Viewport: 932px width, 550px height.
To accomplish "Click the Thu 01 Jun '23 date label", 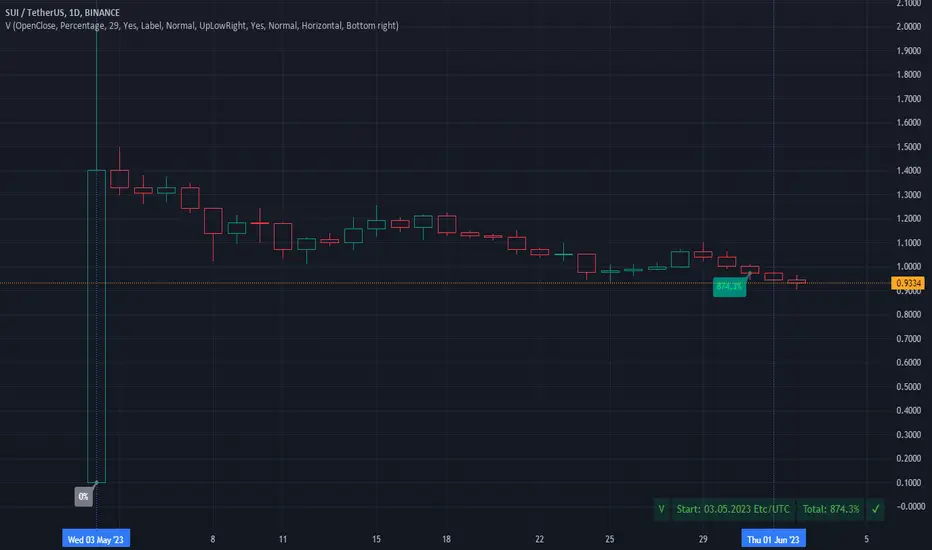I will (x=773, y=539).
